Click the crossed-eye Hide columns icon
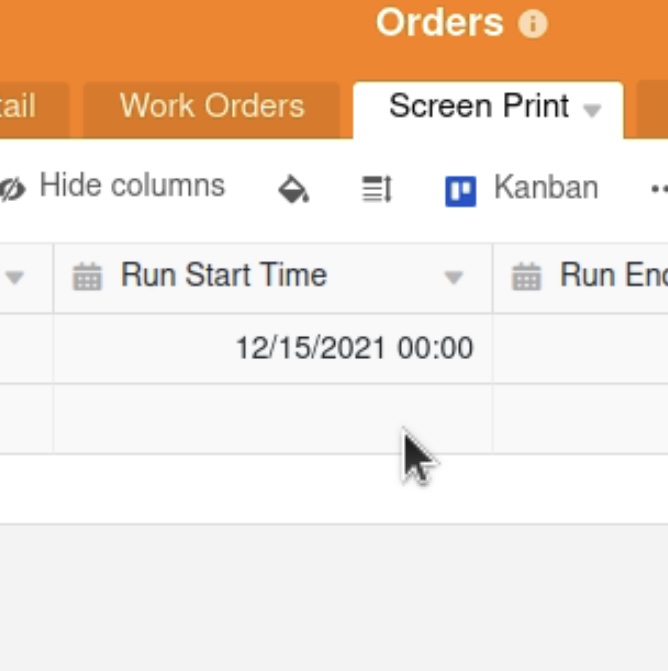The height and width of the screenshot is (671, 668). tap(12, 188)
